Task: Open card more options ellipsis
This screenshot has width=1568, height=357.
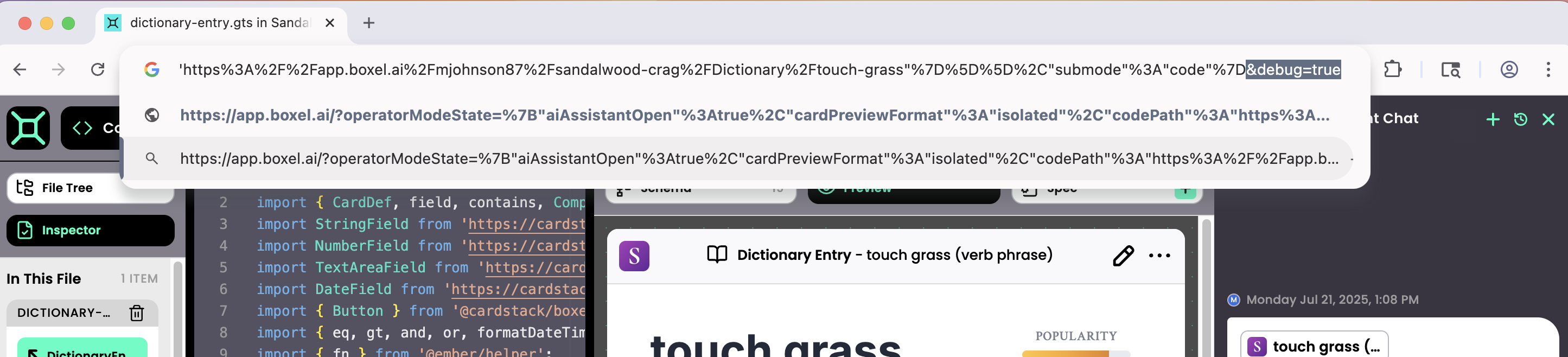Action: pos(1159,256)
